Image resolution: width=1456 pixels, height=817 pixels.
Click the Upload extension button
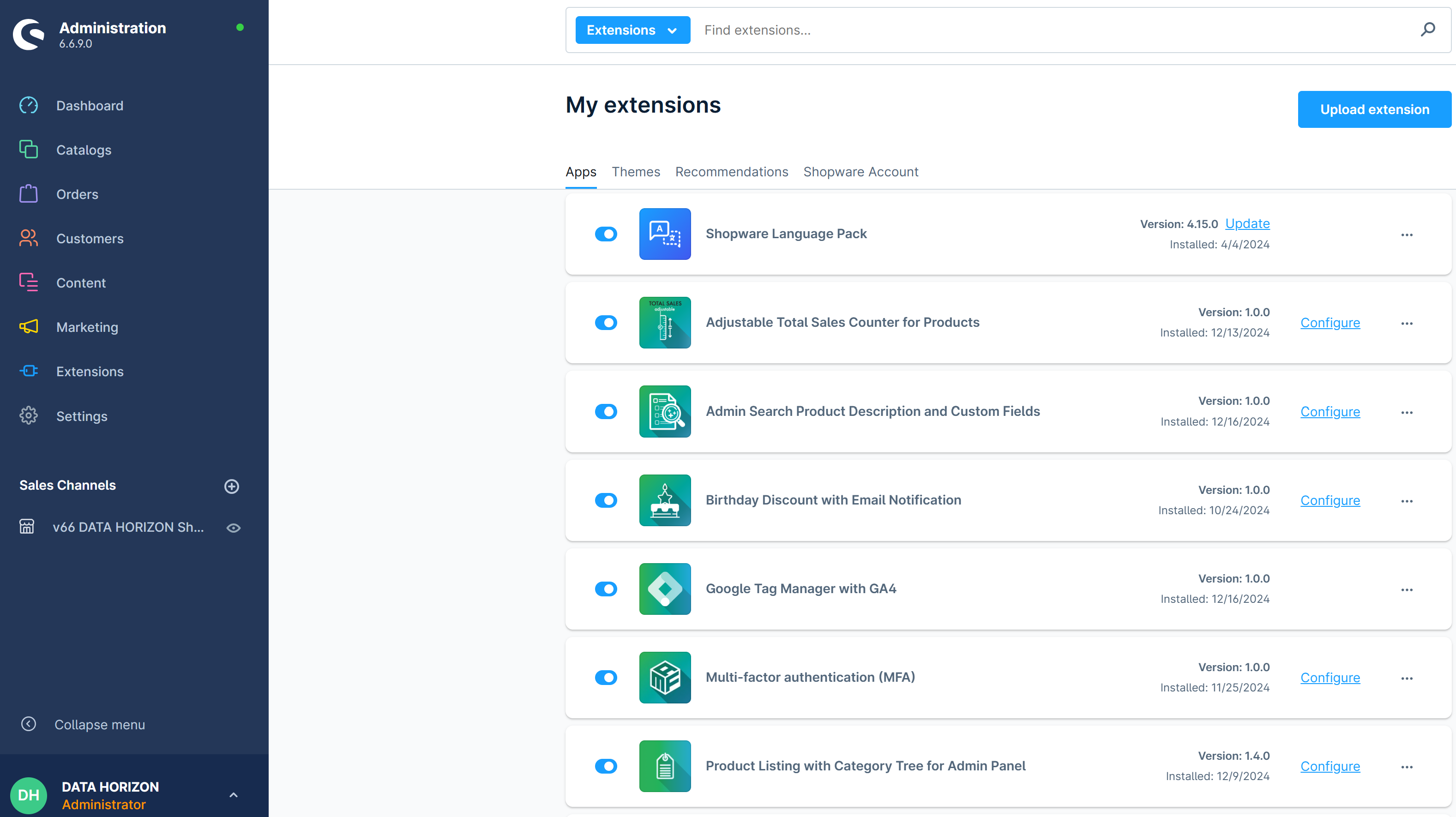[x=1374, y=109]
